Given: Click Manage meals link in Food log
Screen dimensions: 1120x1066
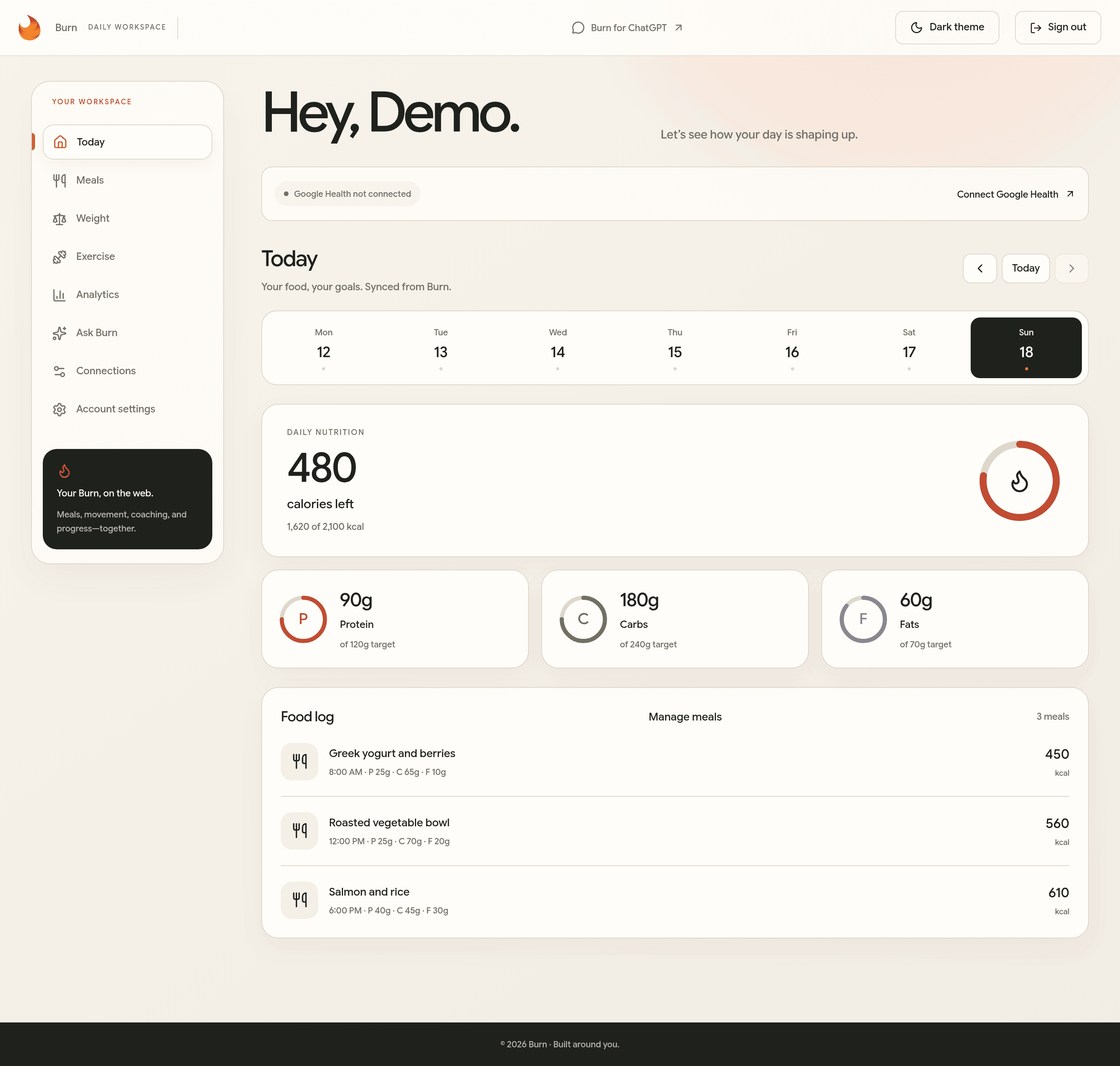Looking at the screenshot, I should [x=685, y=717].
